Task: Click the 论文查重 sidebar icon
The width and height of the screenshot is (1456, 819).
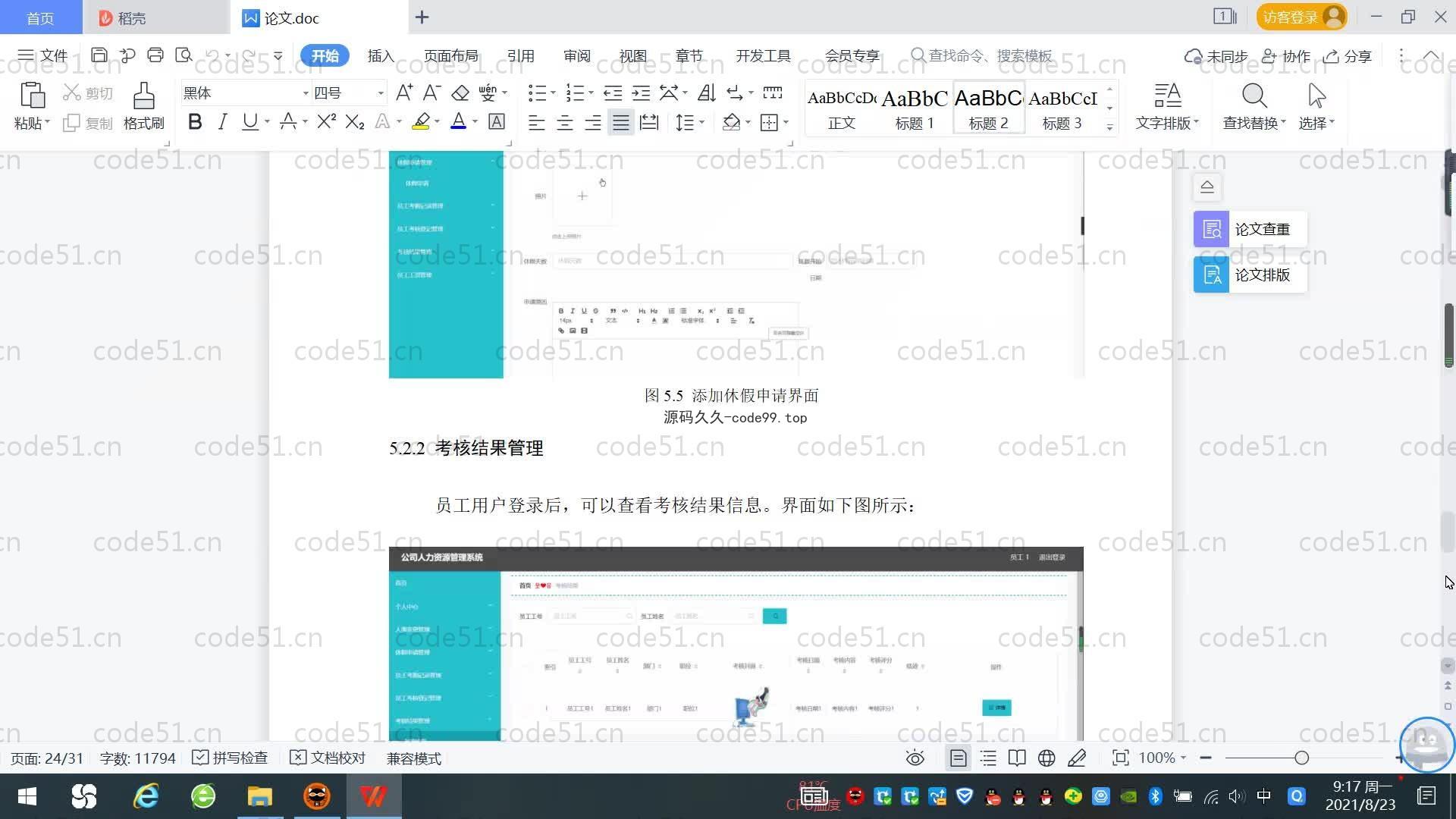Action: tap(1211, 229)
